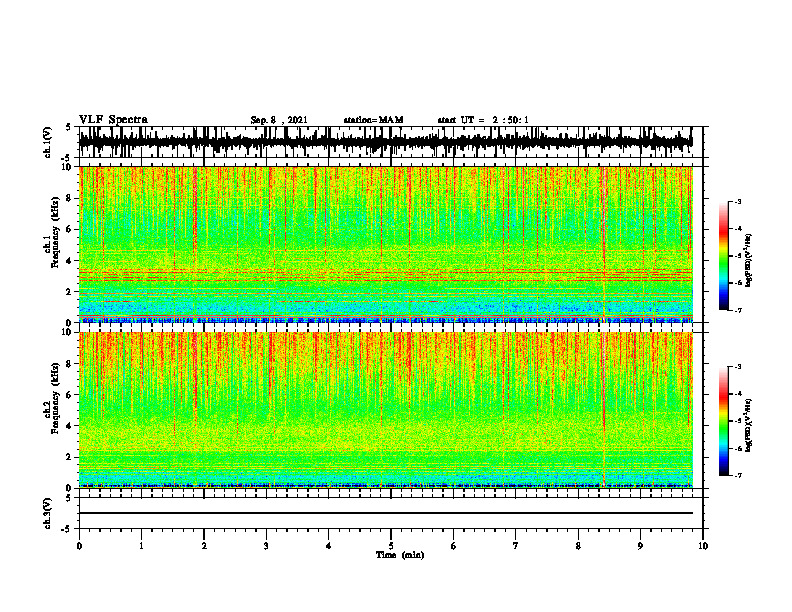Click the ch.1 voltage waveform trace
The height and width of the screenshot is (612, 792).
(x=385, y=142)
